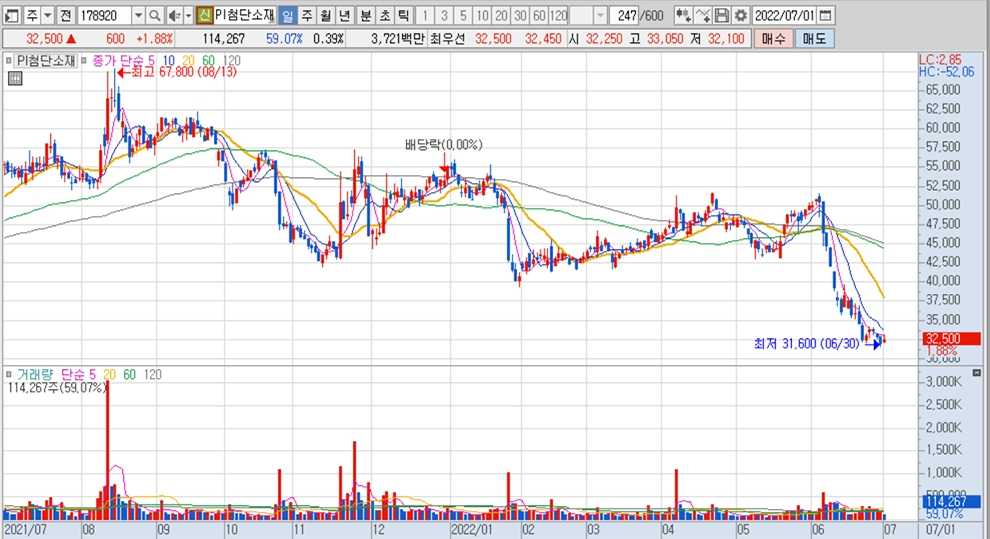
Task: Click the price MA 60 legend color
Action: [x=208, y=61]
